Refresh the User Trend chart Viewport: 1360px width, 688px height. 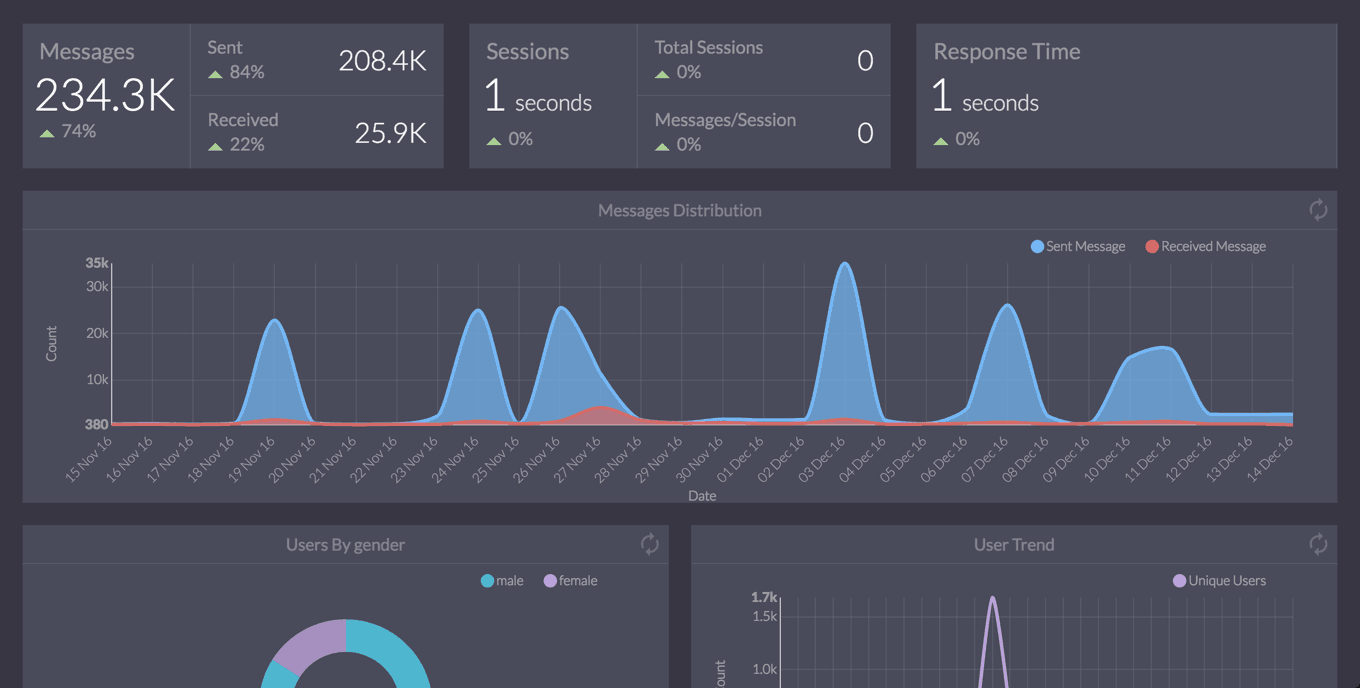point(1318,544)
